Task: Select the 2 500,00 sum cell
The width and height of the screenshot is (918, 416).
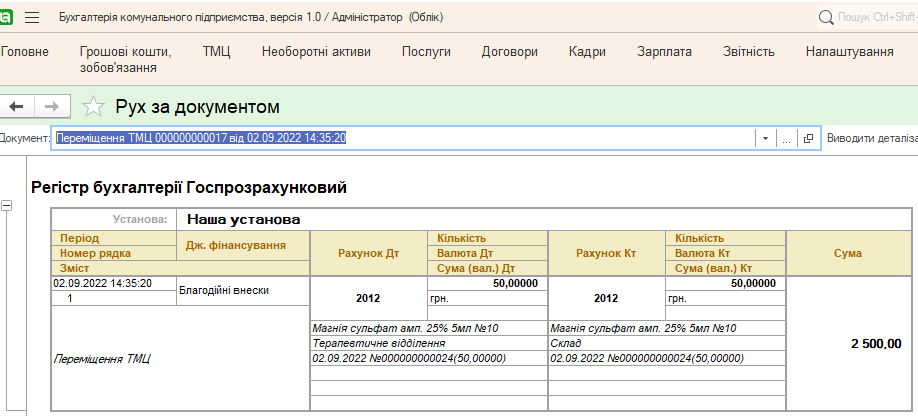Action: pyautogui.click(x=876, y=343)
